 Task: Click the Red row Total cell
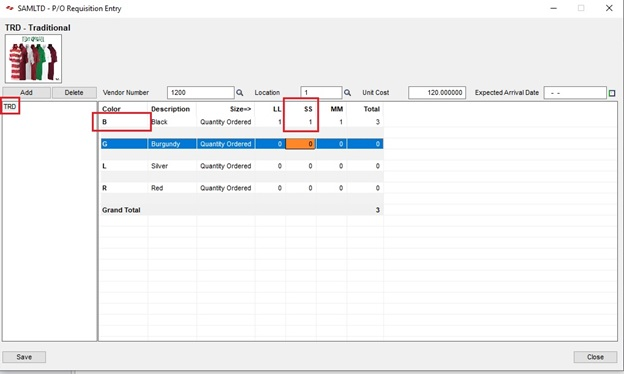(x=365, y=188)
